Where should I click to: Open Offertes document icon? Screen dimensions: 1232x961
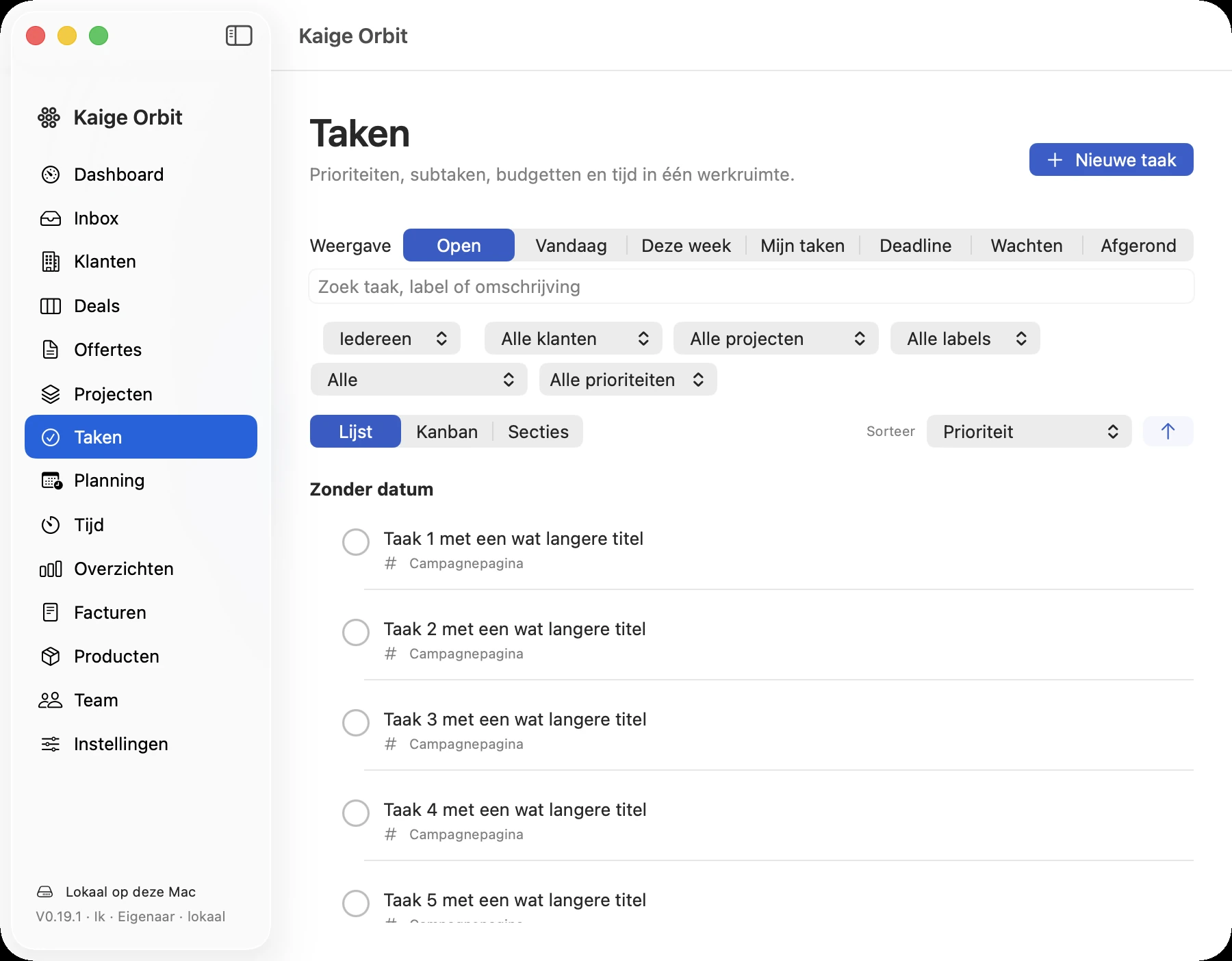(x=51, y=350)
